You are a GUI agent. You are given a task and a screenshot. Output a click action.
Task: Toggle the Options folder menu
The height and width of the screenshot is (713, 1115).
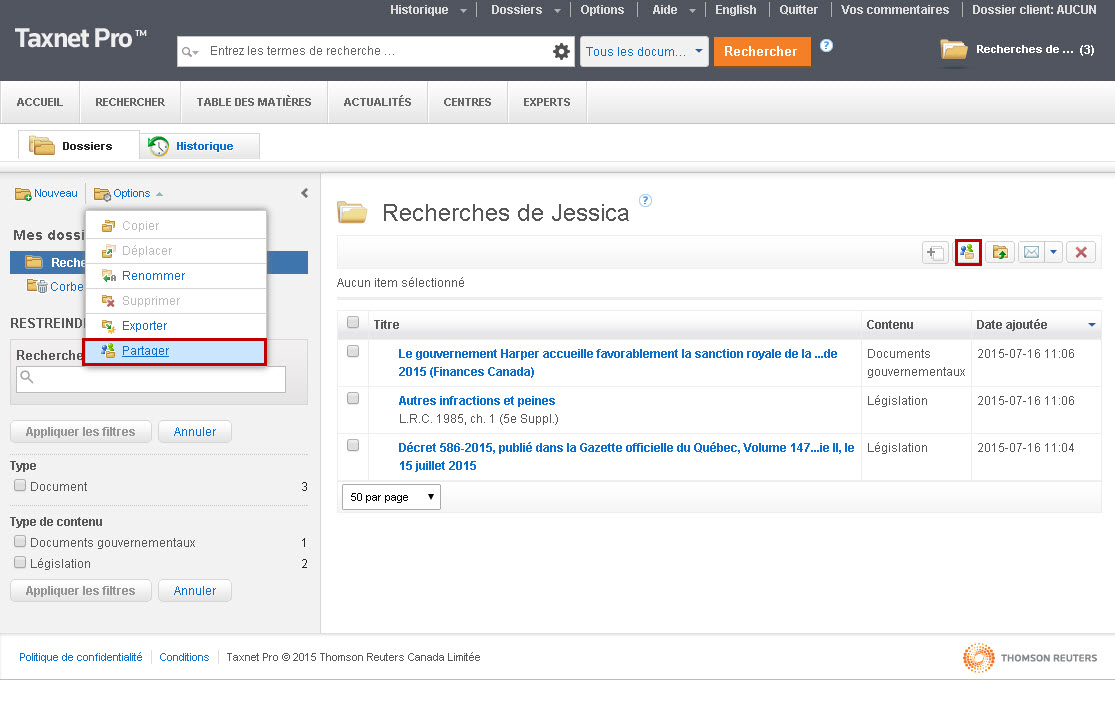click(129, 193)
